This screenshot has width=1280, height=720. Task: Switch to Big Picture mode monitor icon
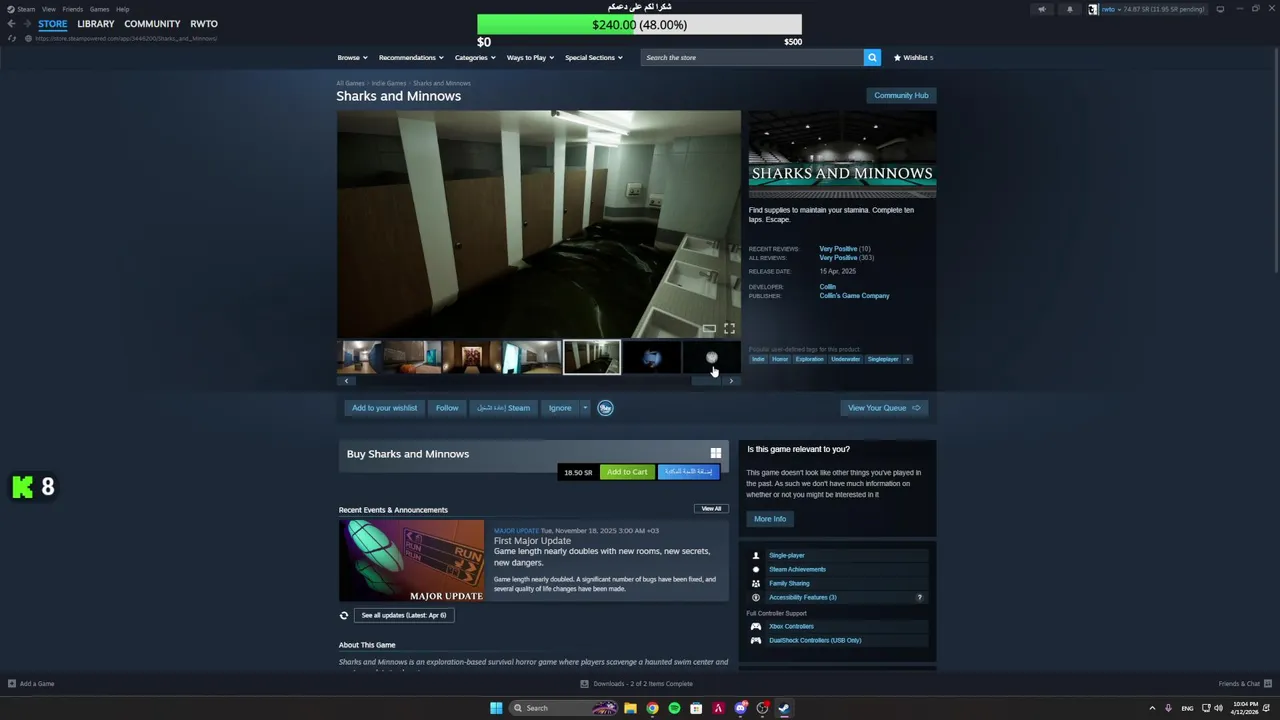point(1220,9)
